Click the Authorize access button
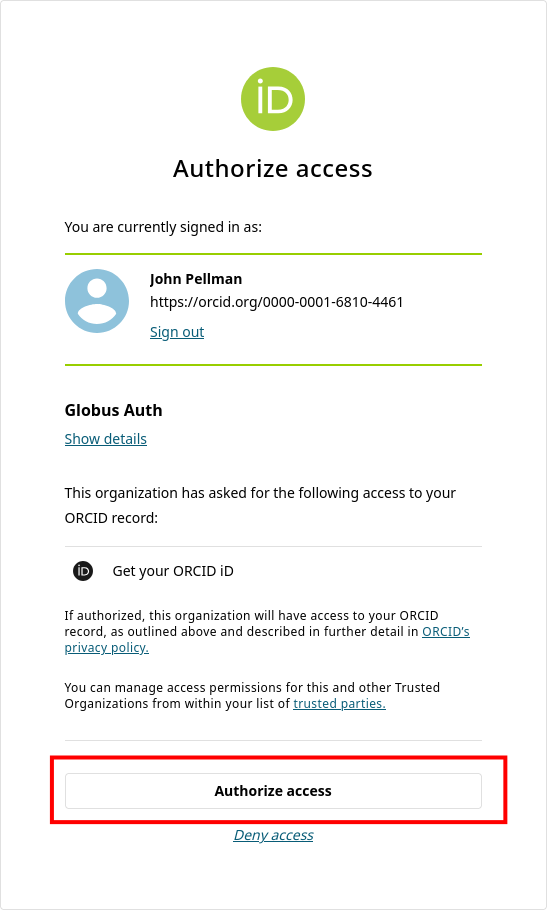Viewport: 547px width, 910px height. [x=273, y=790]
